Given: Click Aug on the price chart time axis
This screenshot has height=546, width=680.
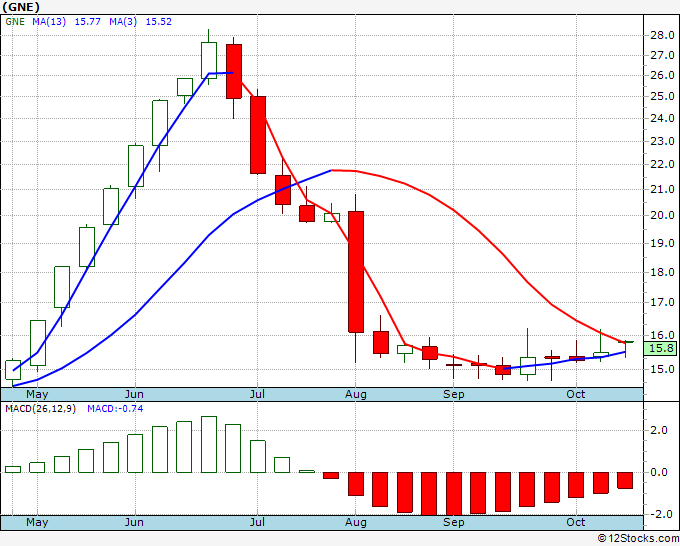Looking at the screenshot, I should (x=356, y=395).
